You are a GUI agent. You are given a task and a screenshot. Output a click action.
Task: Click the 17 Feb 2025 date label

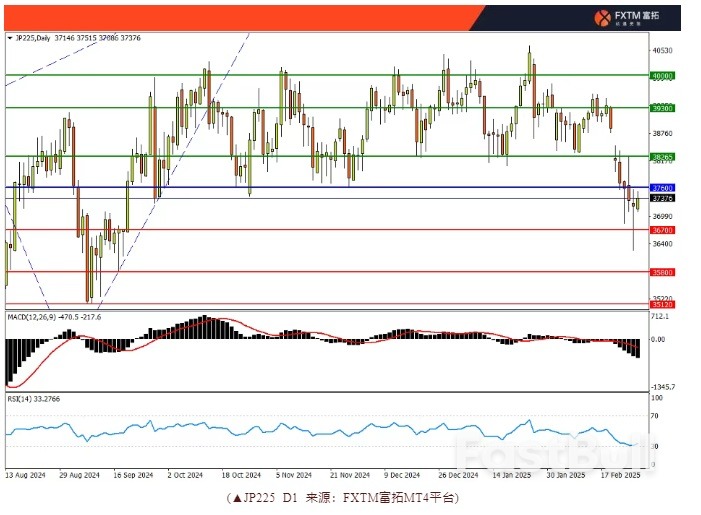click(619, 477)
